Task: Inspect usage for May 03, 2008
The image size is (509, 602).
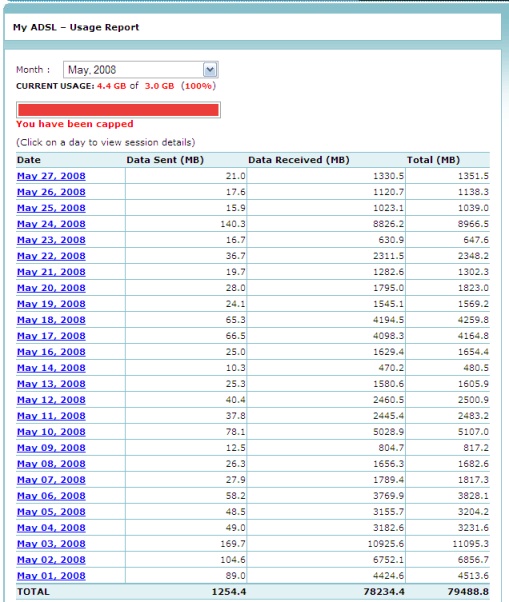Action: 51,544
